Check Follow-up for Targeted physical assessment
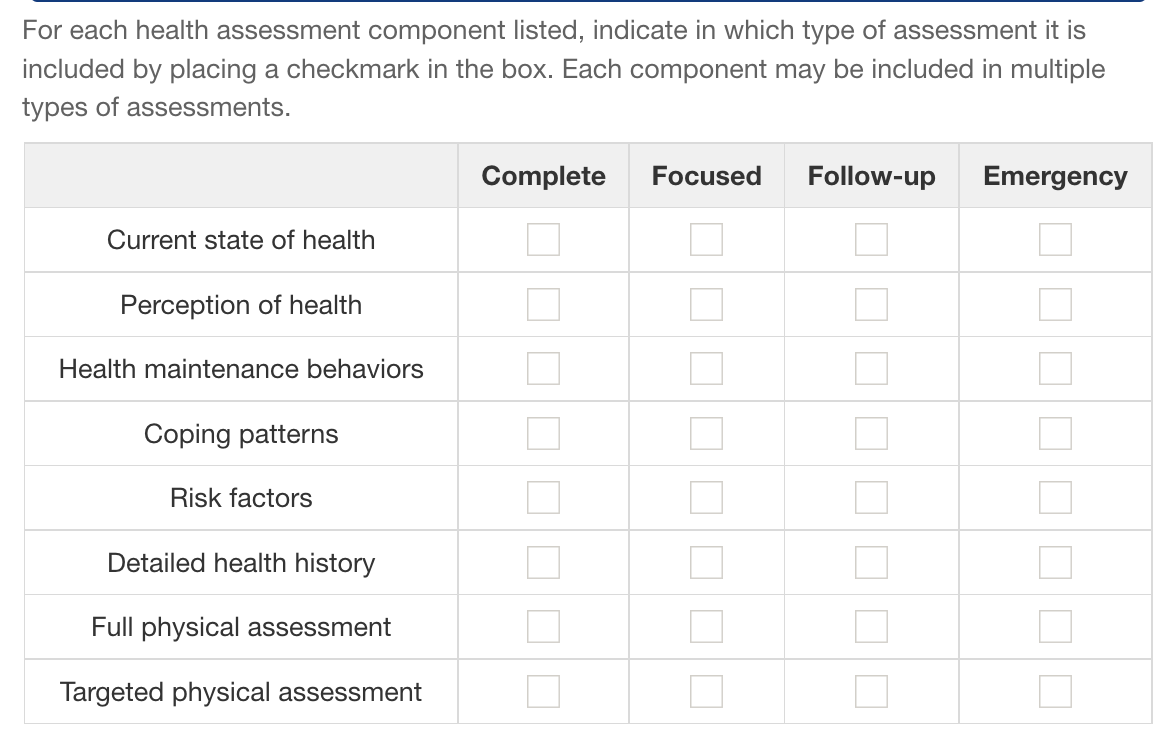 point(871,691)
